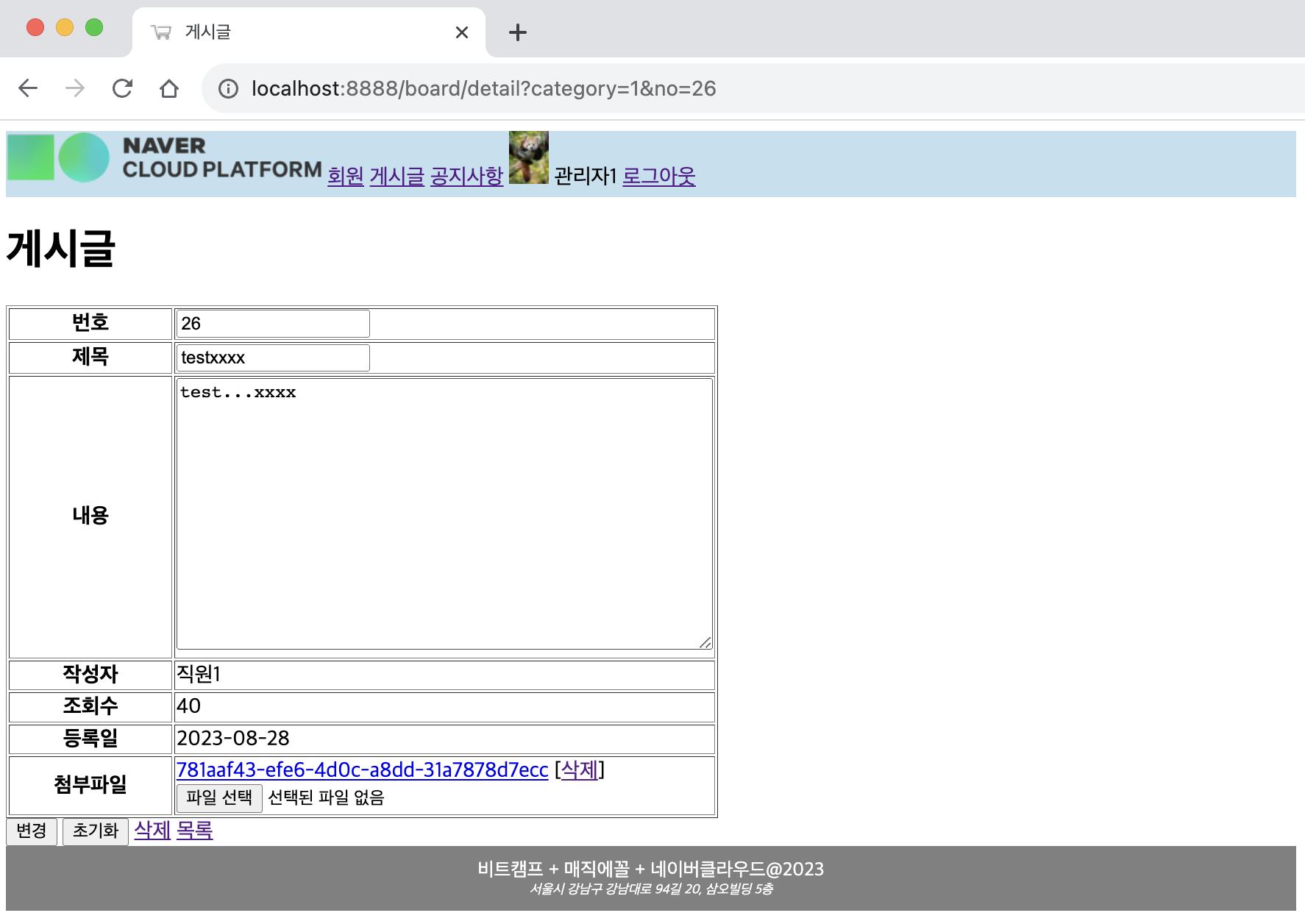Click the 로그아웃 link
Screen dimensions: 1305x924
659,176
